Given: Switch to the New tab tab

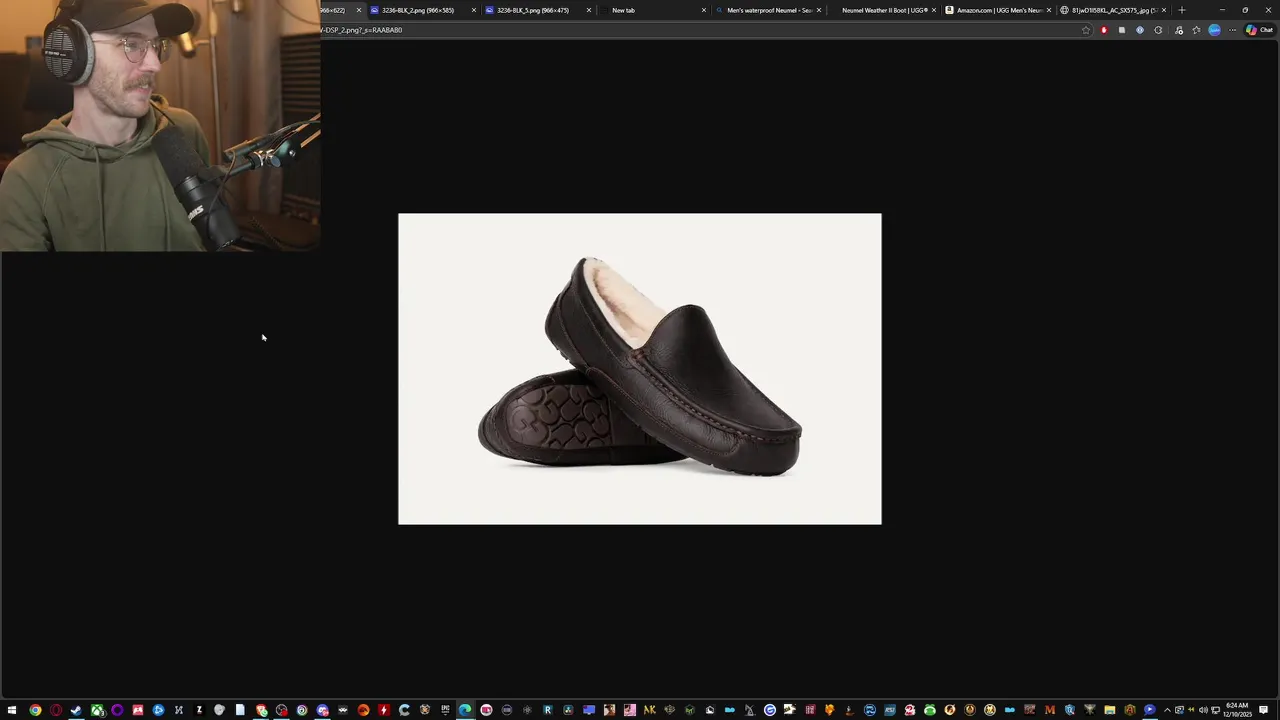Looking at the screenshot, I should coord(654,10).
